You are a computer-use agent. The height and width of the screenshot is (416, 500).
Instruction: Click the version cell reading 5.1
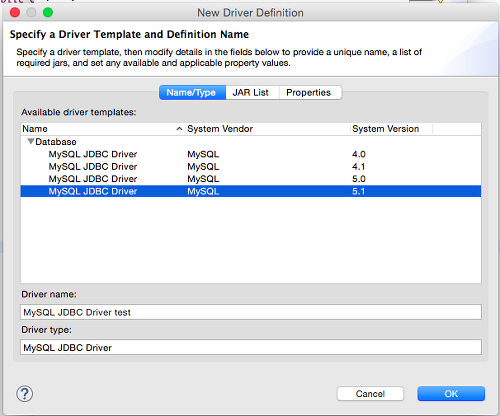(358, 191)
